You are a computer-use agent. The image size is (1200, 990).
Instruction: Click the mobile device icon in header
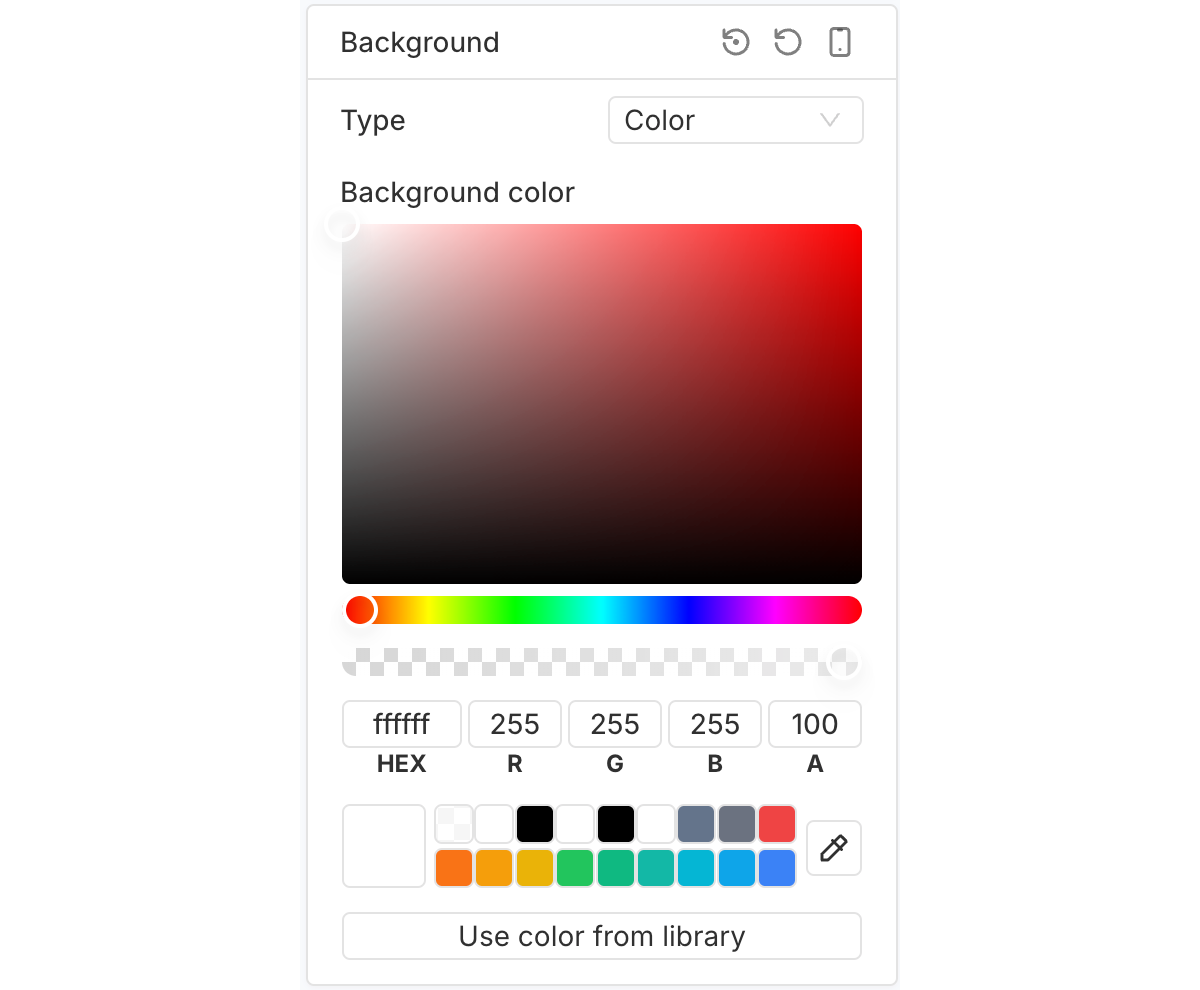coord(840,42)
